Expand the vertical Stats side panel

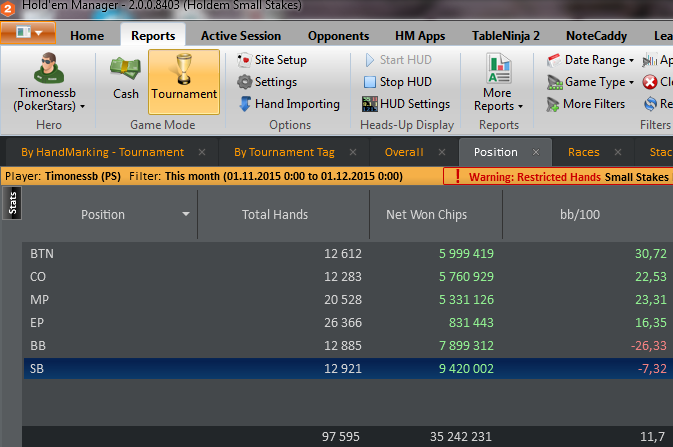click(x=12, y=203)
